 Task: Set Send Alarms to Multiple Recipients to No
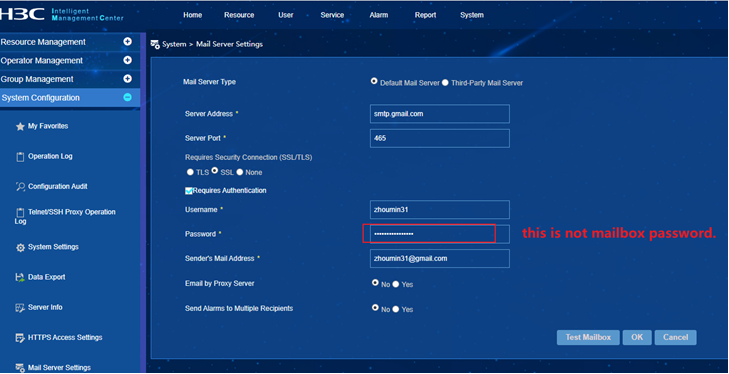pos(375,307)
